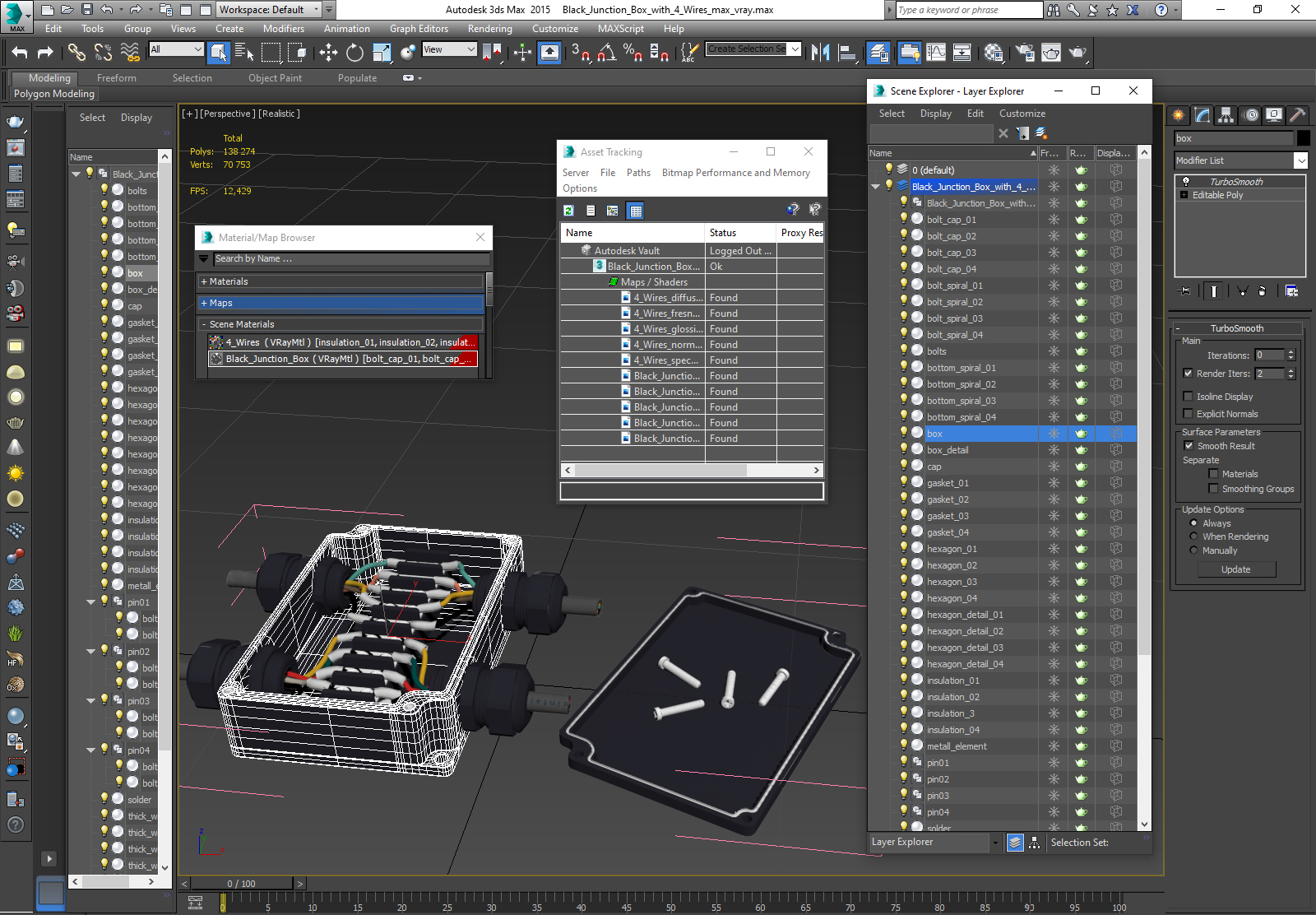Click the Mirror tool icon
This screenshot has width=1316, height=915.
(x=820, y=53)
